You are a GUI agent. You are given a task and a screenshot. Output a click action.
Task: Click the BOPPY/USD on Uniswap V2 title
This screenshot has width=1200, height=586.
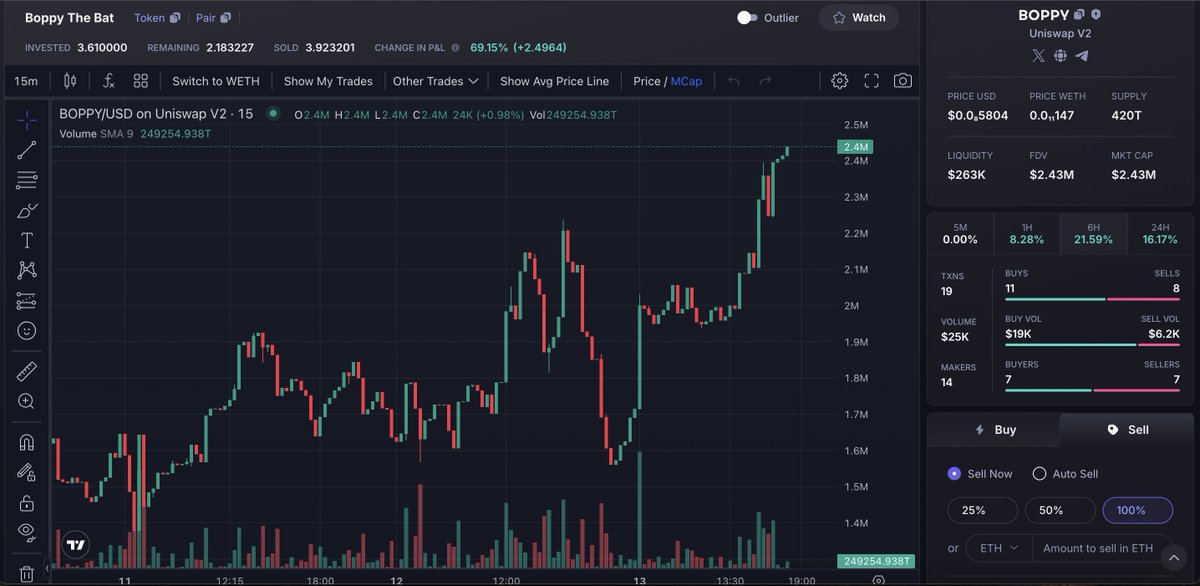pos(156,114)
